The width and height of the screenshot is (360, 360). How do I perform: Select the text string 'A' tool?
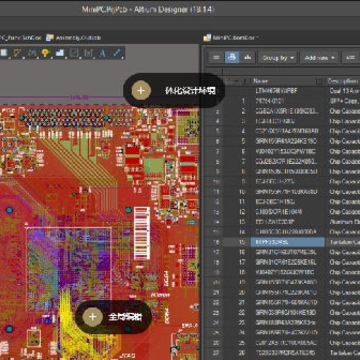(103, 53)
